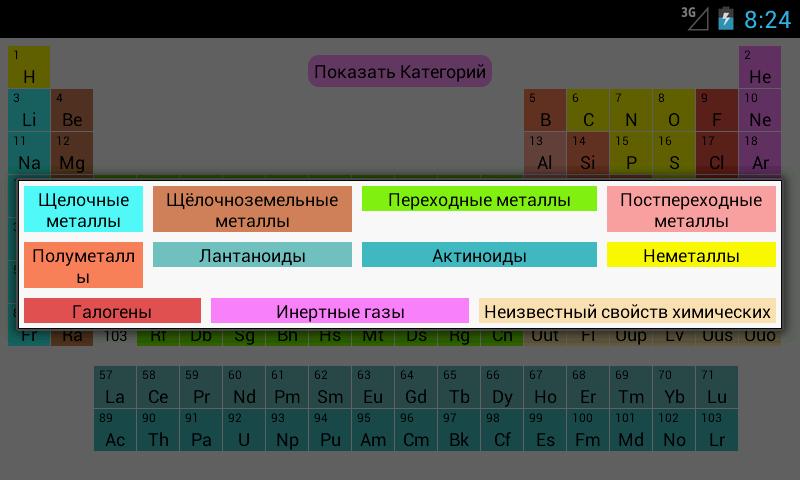
Task: Open the Helium (He) element cell
Action: [760, 67]
